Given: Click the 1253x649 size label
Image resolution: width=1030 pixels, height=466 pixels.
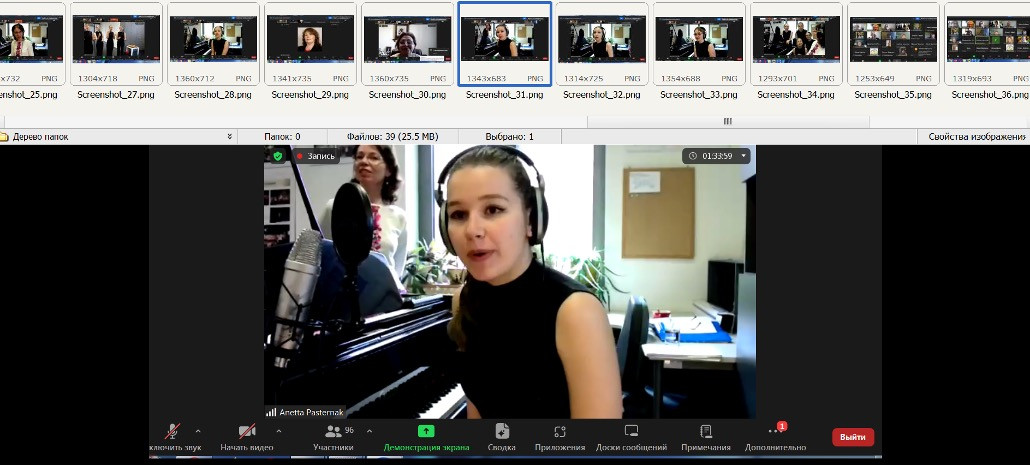Looking at the screenshot, I should pyautogui.click(x=874, y=78).
